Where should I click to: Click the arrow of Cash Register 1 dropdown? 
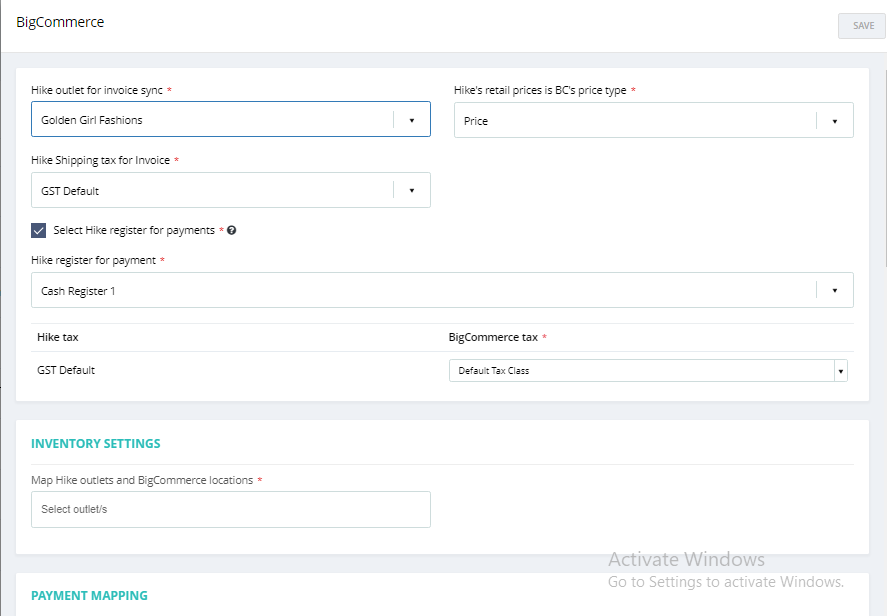[834, 290]
